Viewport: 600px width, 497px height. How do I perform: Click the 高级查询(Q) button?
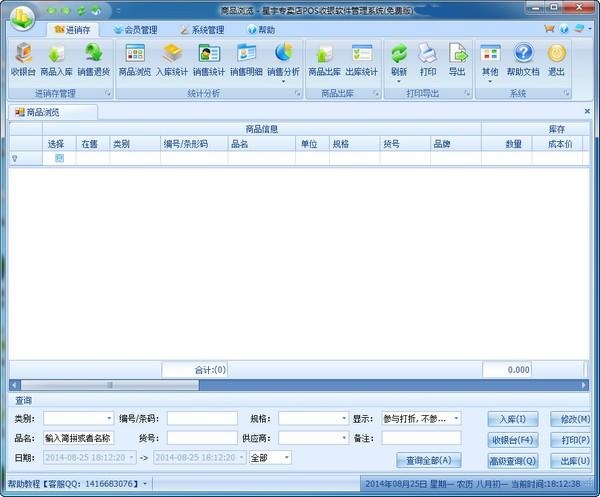click(512, 460)
